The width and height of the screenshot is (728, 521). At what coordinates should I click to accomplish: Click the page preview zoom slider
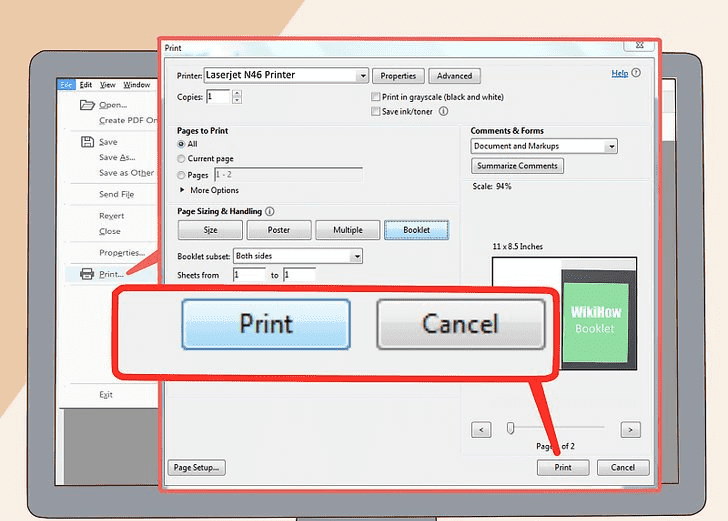click(x=511, y=428)
